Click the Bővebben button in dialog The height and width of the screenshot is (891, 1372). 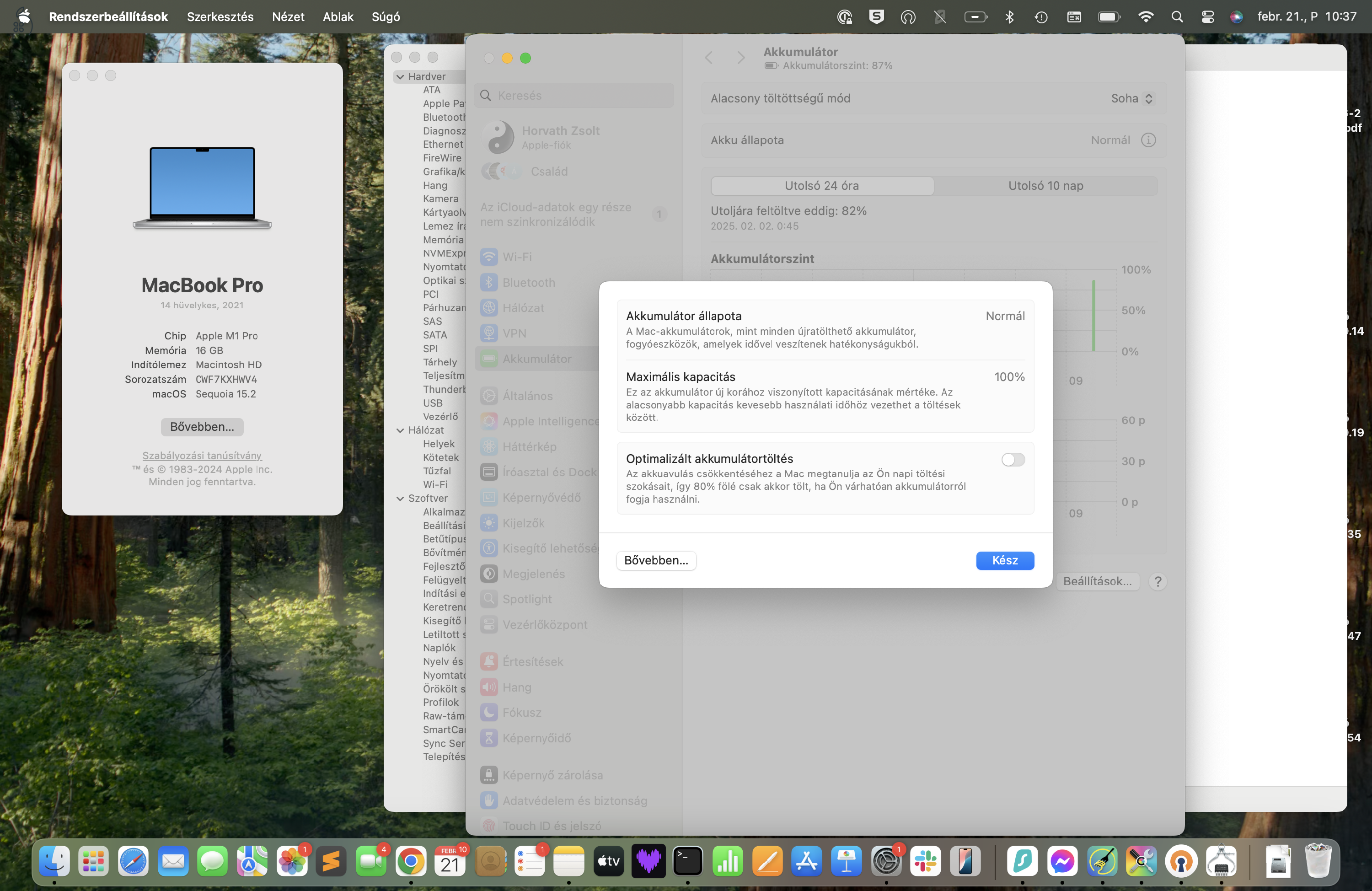pyautogui.click(x=656, y=560)
